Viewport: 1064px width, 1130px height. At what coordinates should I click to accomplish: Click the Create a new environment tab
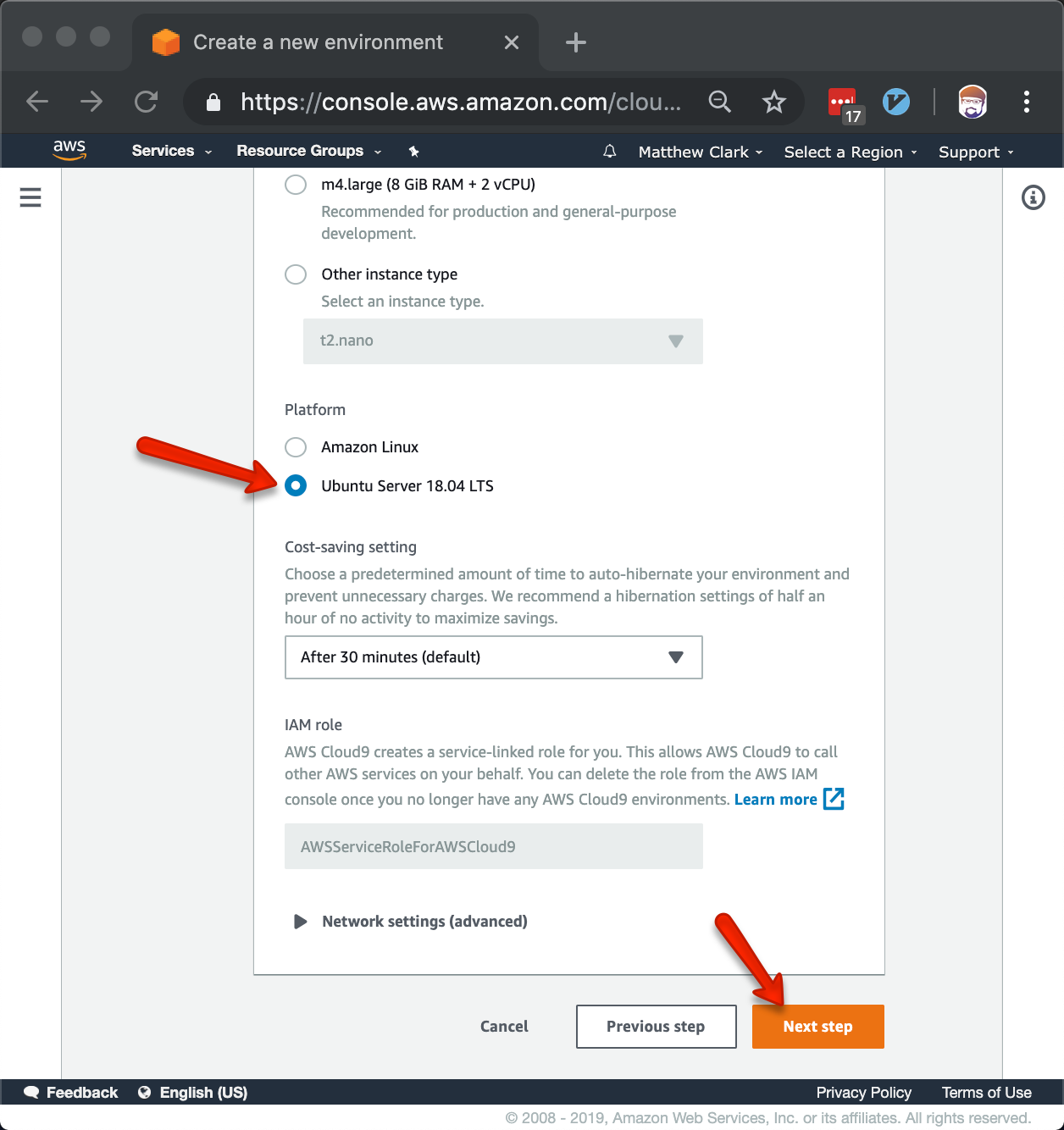[335, 42]
